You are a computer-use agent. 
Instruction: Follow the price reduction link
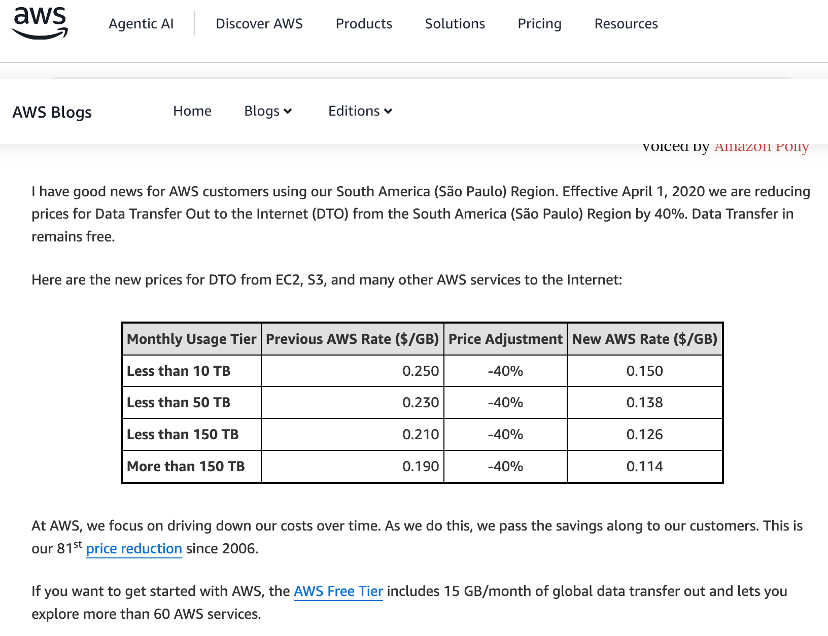pyautogui.click(x=134, y=548)
